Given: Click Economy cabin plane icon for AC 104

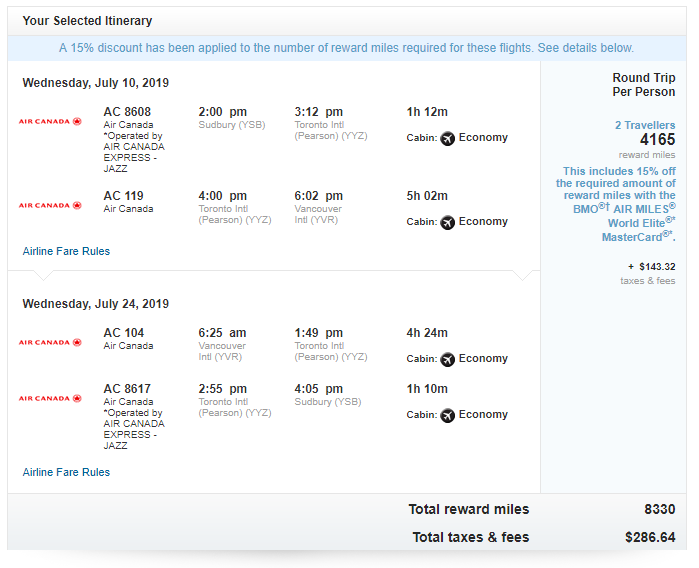Looking at the screenshot, I should pyautogui.click(x=447, y=359).
